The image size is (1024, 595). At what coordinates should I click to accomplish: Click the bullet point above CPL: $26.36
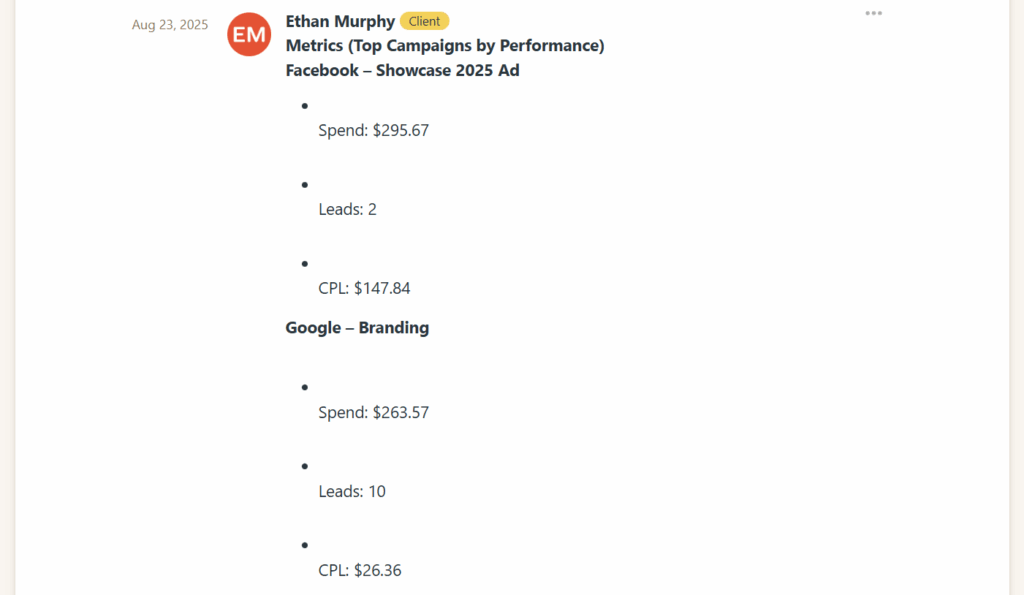(304, 545)
